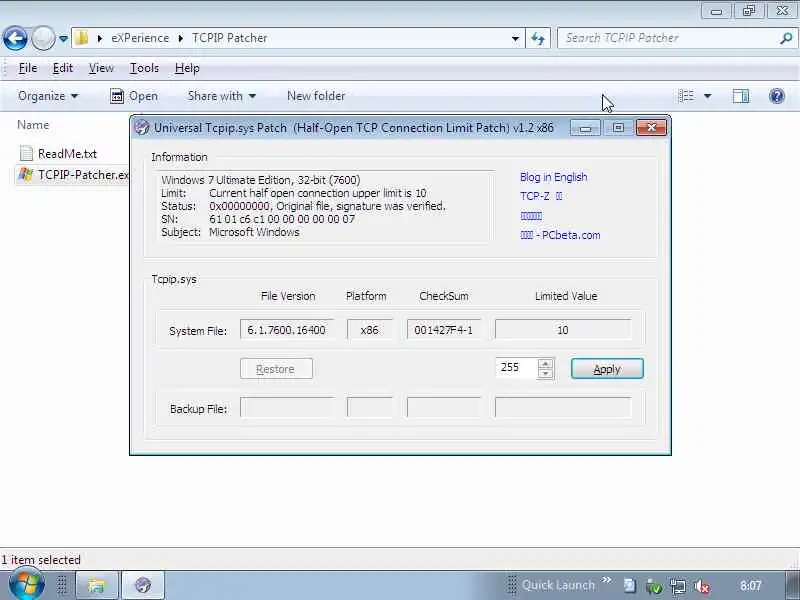Open the link above PCbeta.com

531,216
